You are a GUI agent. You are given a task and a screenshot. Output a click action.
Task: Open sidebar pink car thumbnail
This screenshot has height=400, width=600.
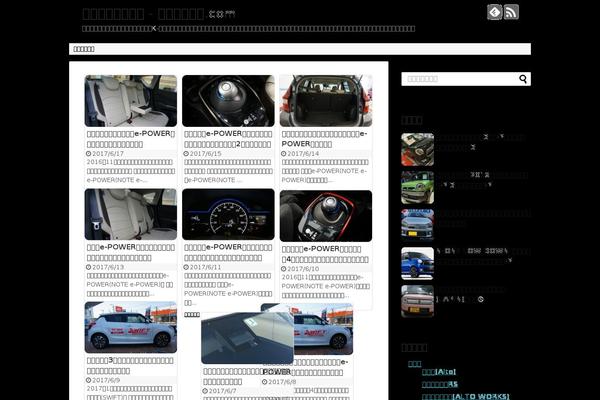pos(417,301)
